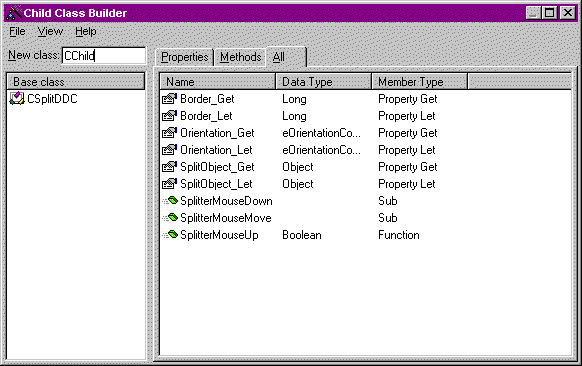Click the Orientation_Let property icon

[x=169, y=150]
